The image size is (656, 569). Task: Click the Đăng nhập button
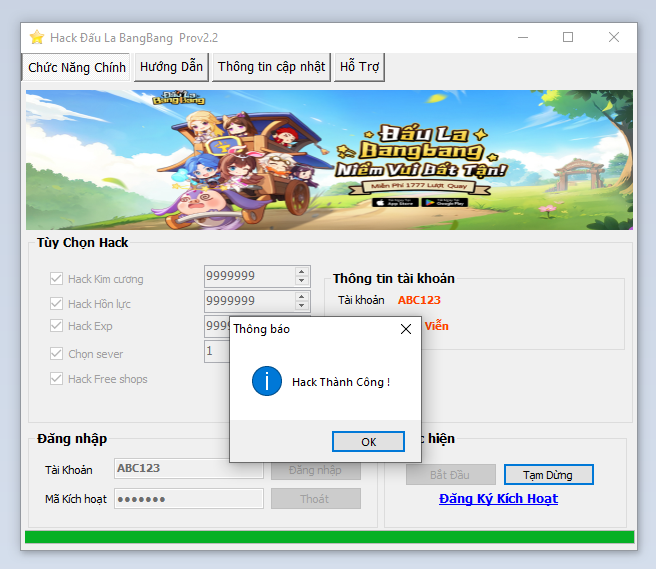tap(316, 471)
